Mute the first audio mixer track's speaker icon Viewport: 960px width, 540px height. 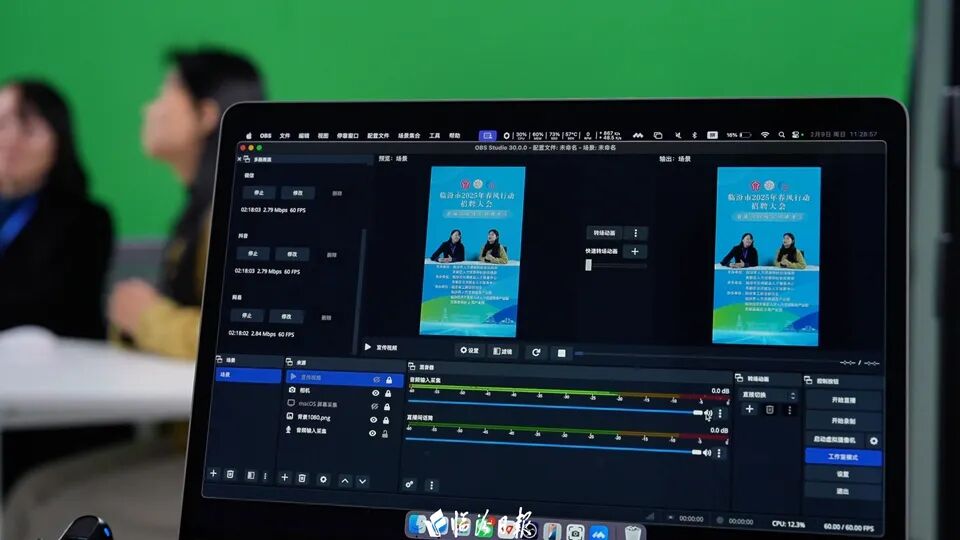pyautogui.click(x=707, y=413)
